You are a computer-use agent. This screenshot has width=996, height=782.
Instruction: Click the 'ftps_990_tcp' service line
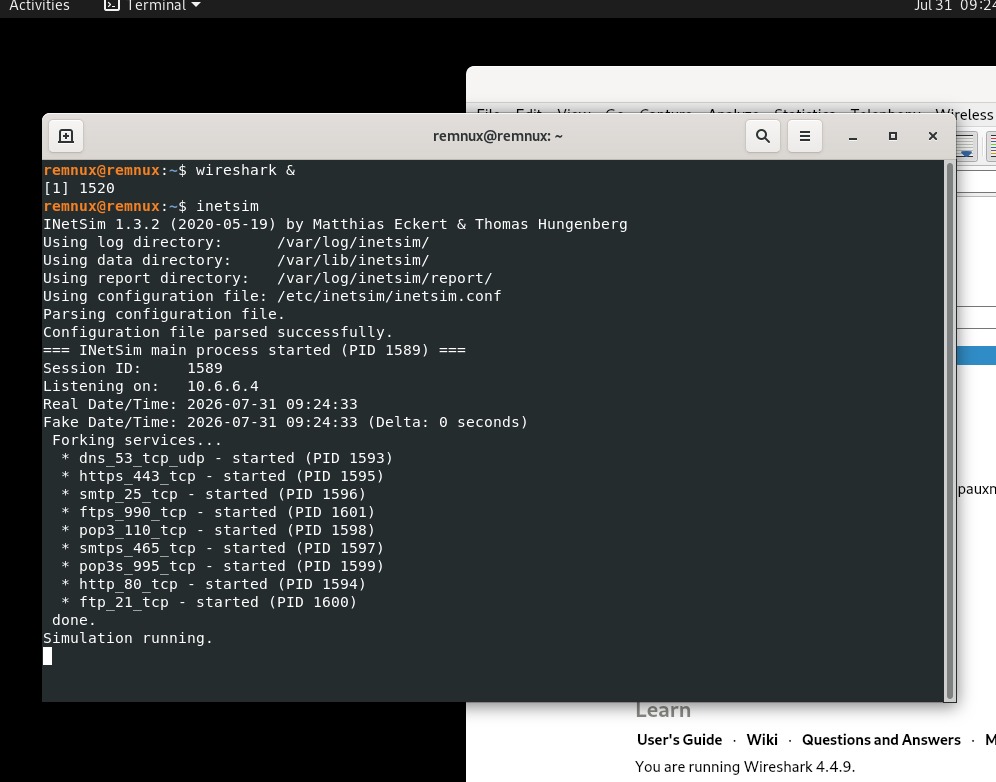[218, 512]
